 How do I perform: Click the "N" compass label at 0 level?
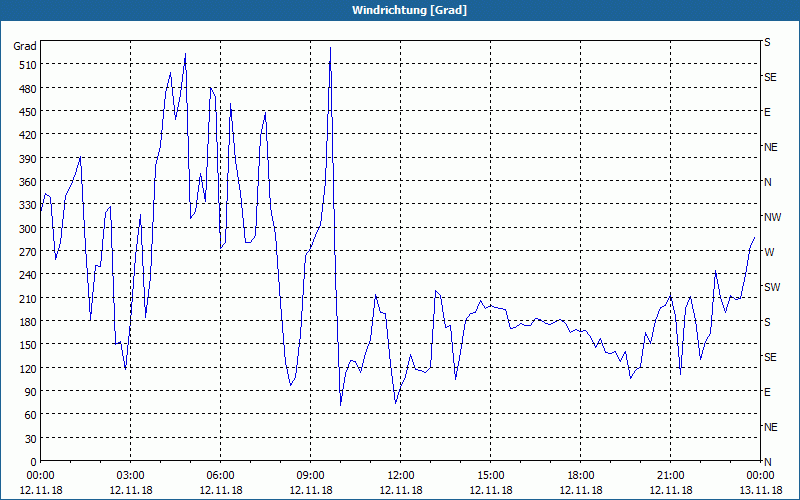[x=767, y=462]
